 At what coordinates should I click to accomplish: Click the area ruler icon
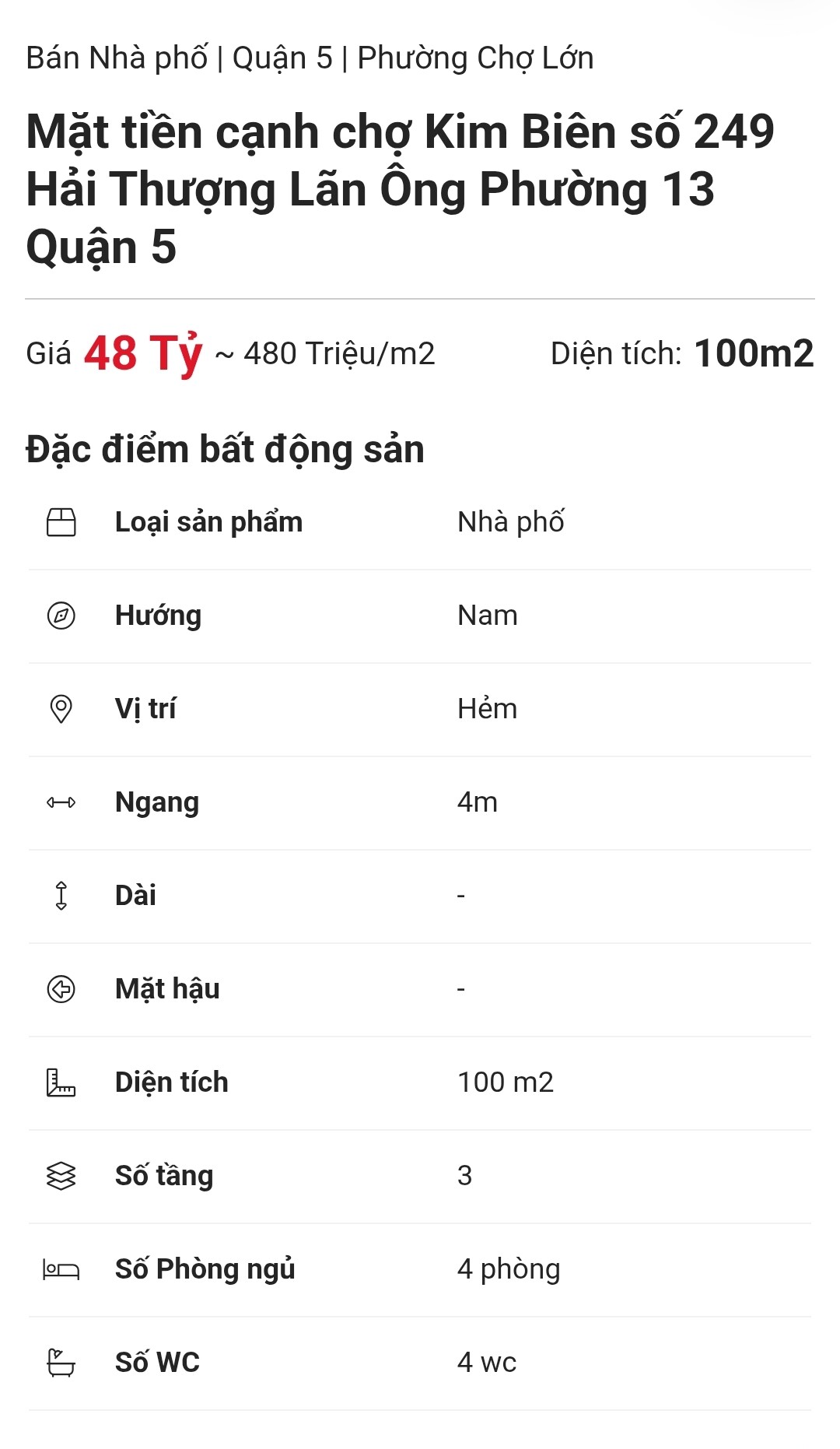tap(61, 1082)
